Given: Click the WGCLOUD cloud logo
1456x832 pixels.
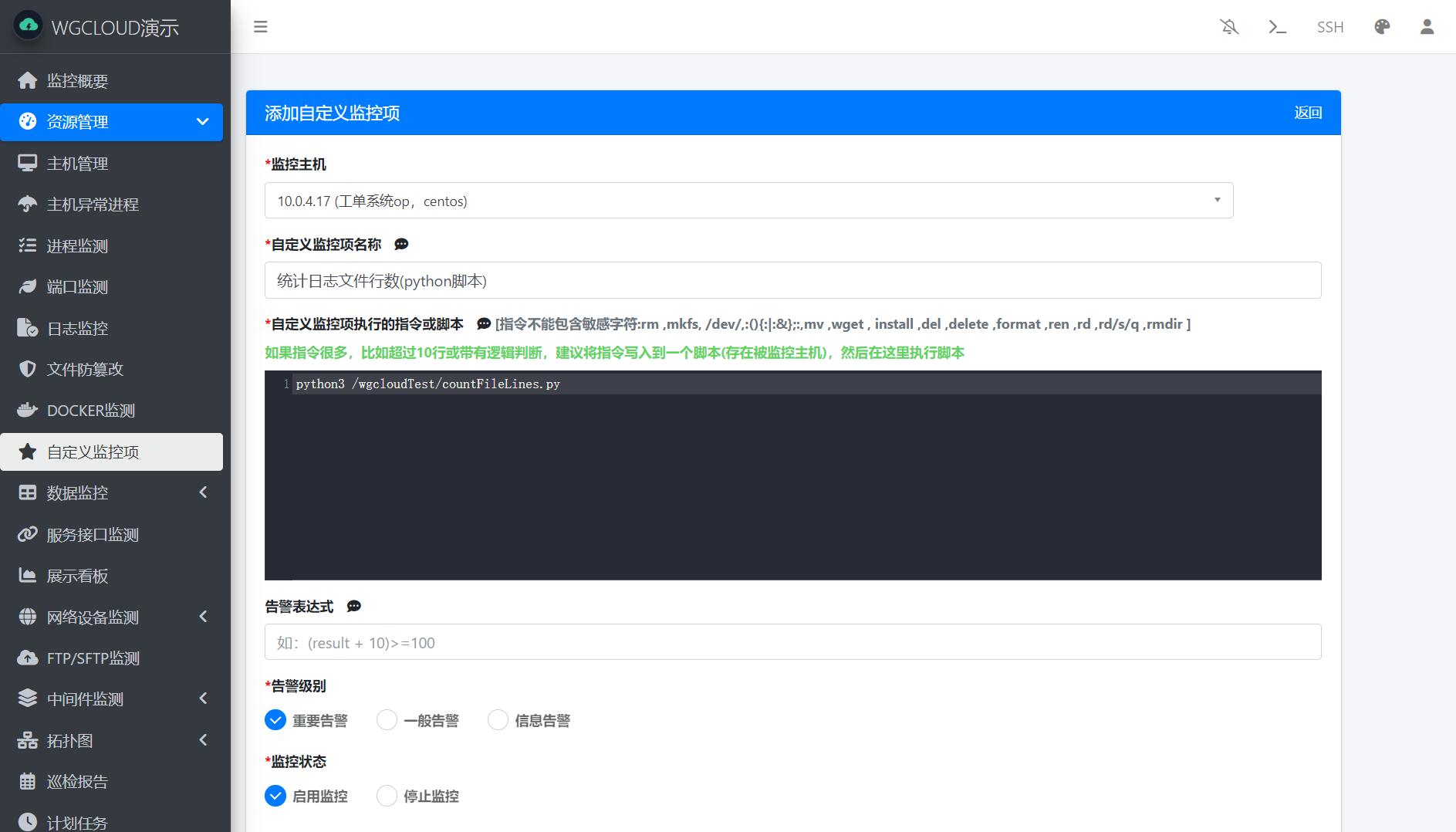Looking at the screenshot, I should (29, 26).
